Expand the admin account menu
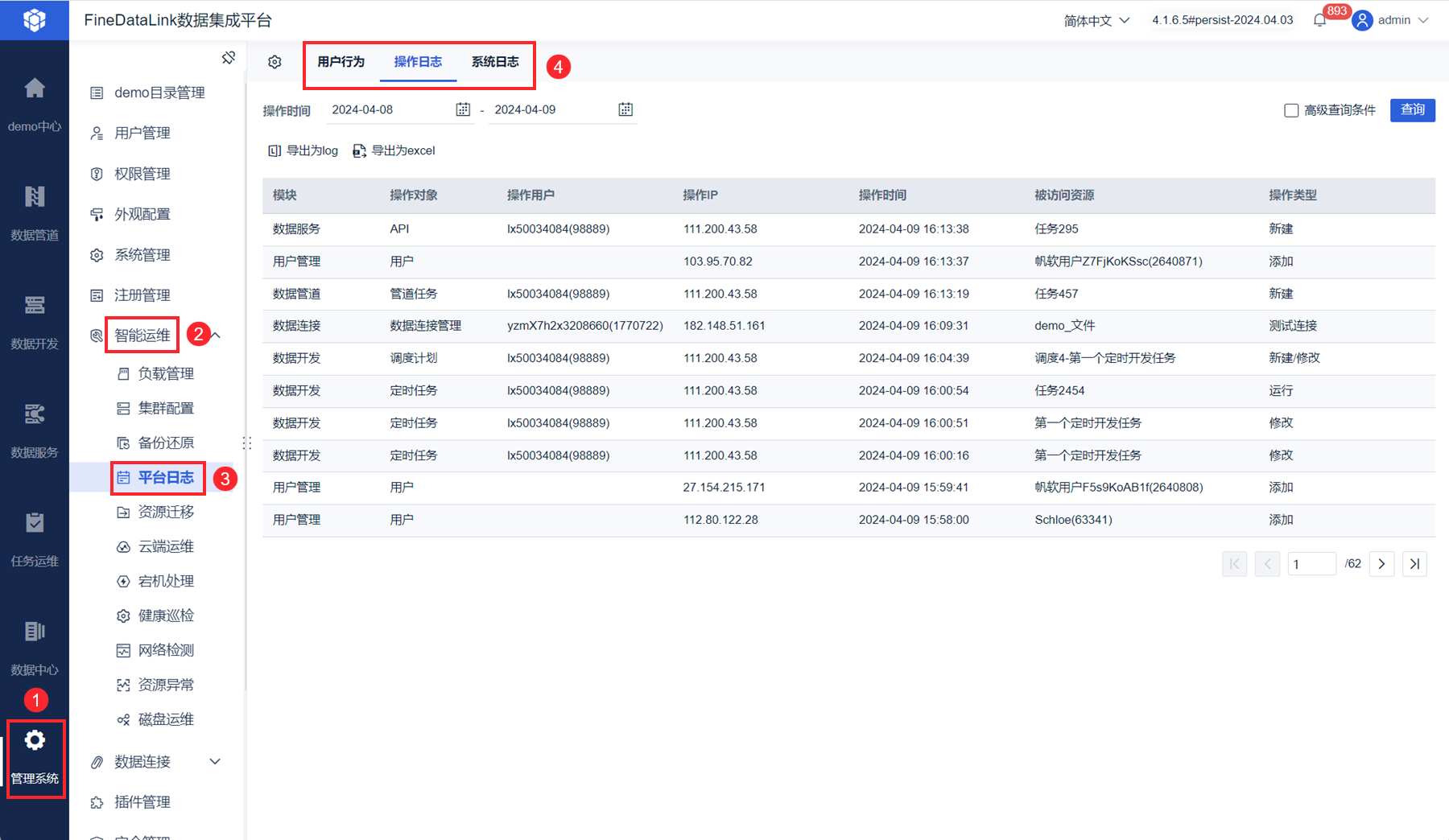Image resolution: width=1449 pixels, height=840 pixels. [x=1390, y=20]
